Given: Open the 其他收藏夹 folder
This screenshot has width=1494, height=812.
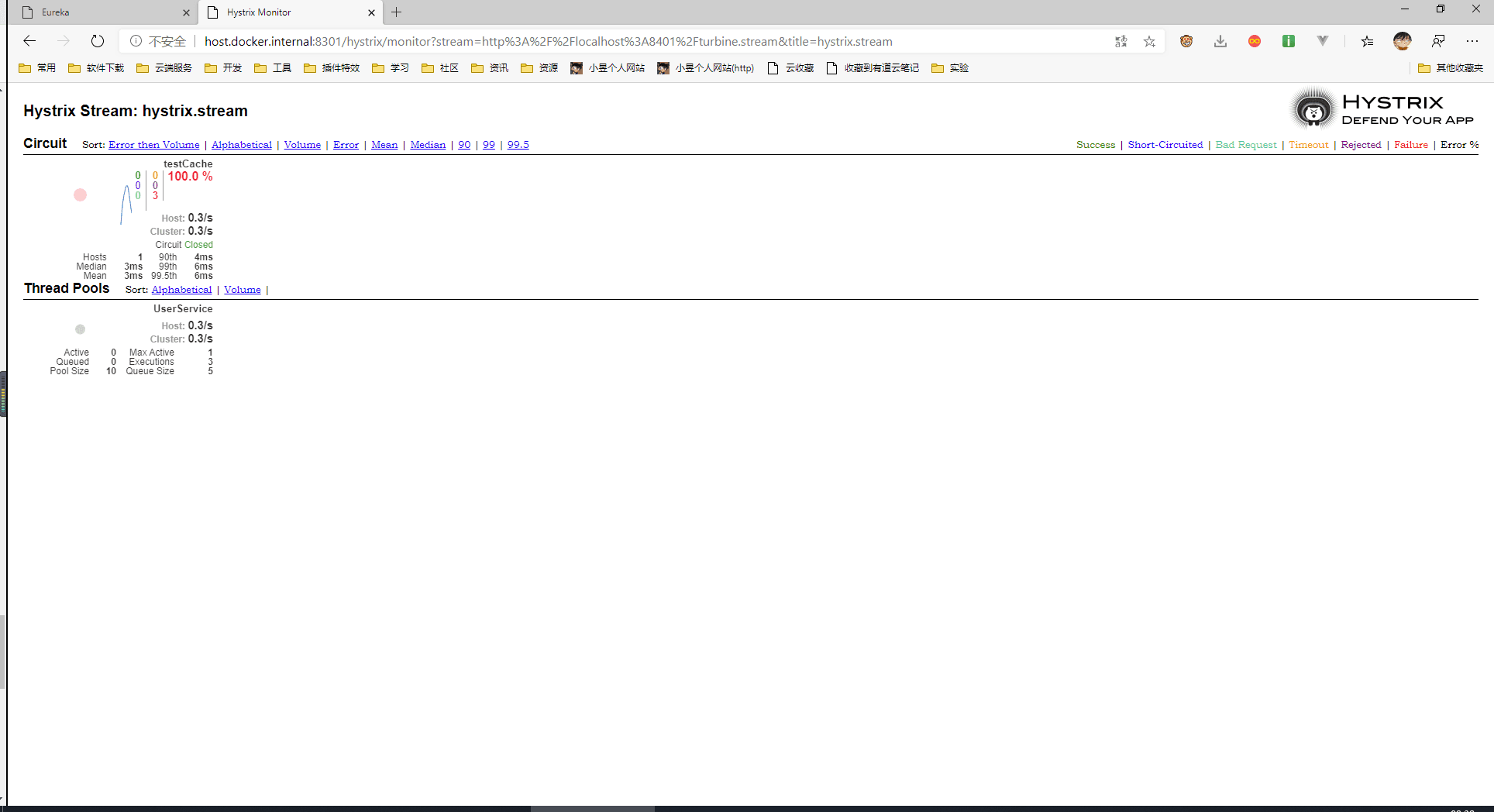Looking at the screenshot, I should pyautogui.click(x=1451, y=68).
